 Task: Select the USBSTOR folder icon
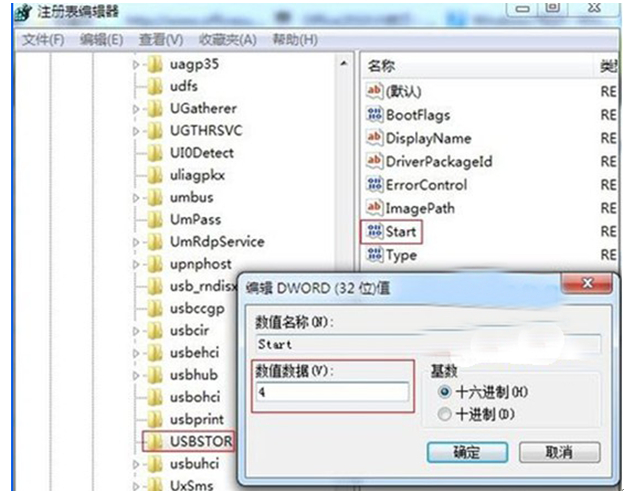point(155,441)
